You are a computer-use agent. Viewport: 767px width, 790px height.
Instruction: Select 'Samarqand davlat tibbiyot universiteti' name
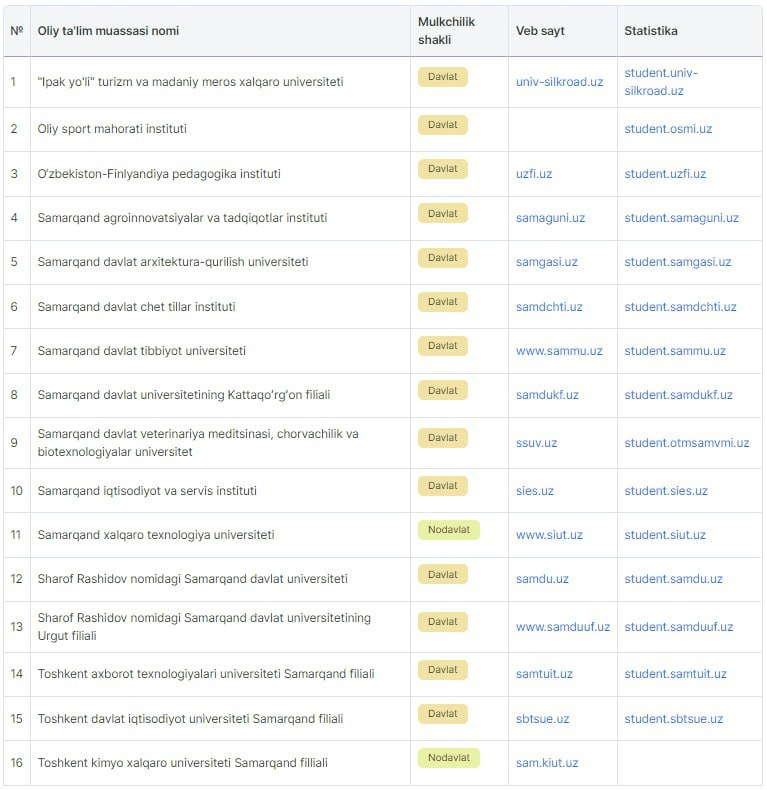[142, 351]
